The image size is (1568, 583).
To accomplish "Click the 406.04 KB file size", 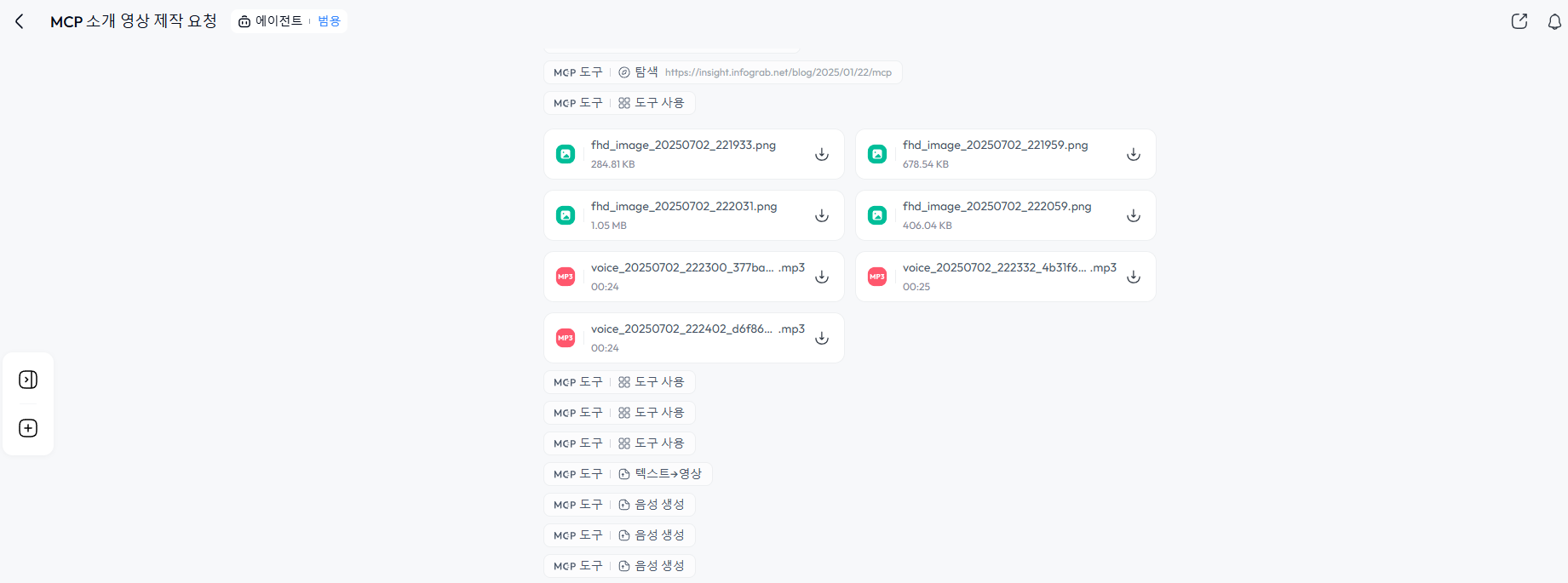I will (928, 226).
